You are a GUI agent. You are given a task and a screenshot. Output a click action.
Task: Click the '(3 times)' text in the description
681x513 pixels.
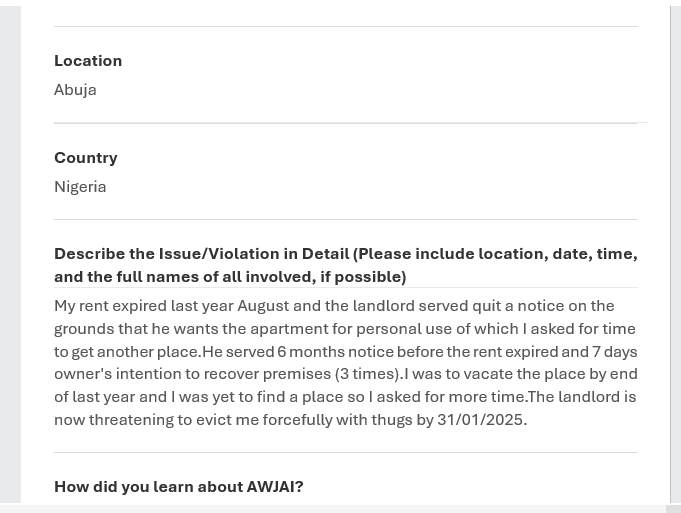click(x=367, y=374)
